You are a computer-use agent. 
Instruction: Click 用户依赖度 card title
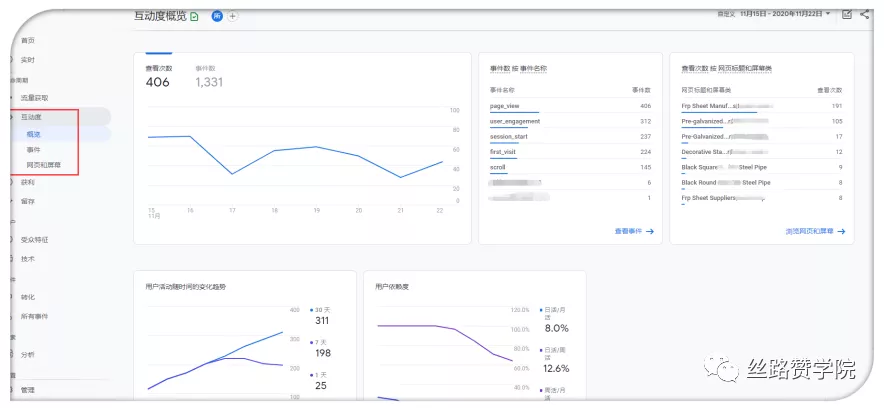[392, 287]
